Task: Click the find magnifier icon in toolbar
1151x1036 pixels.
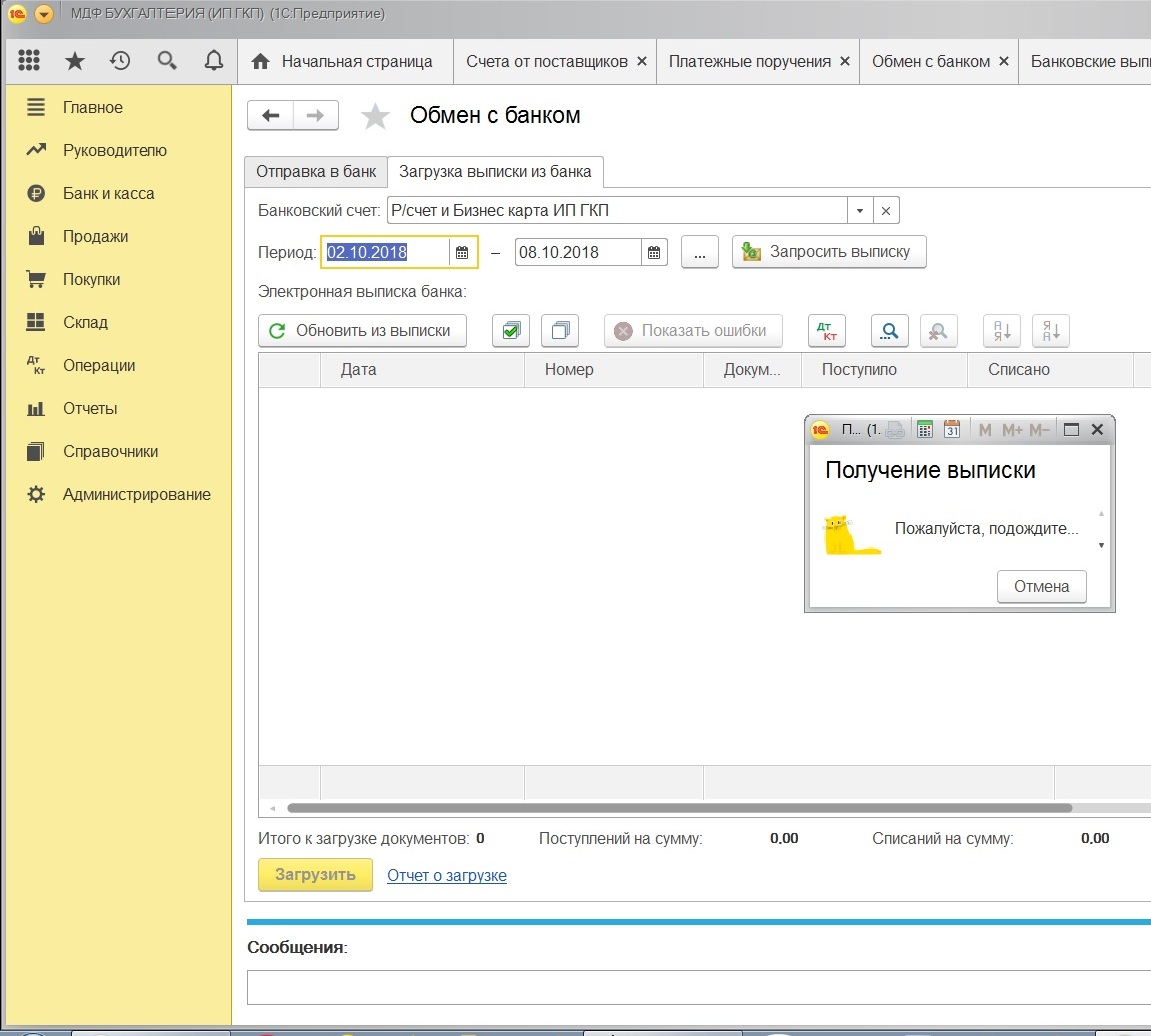Action: (x=889, y=331)
